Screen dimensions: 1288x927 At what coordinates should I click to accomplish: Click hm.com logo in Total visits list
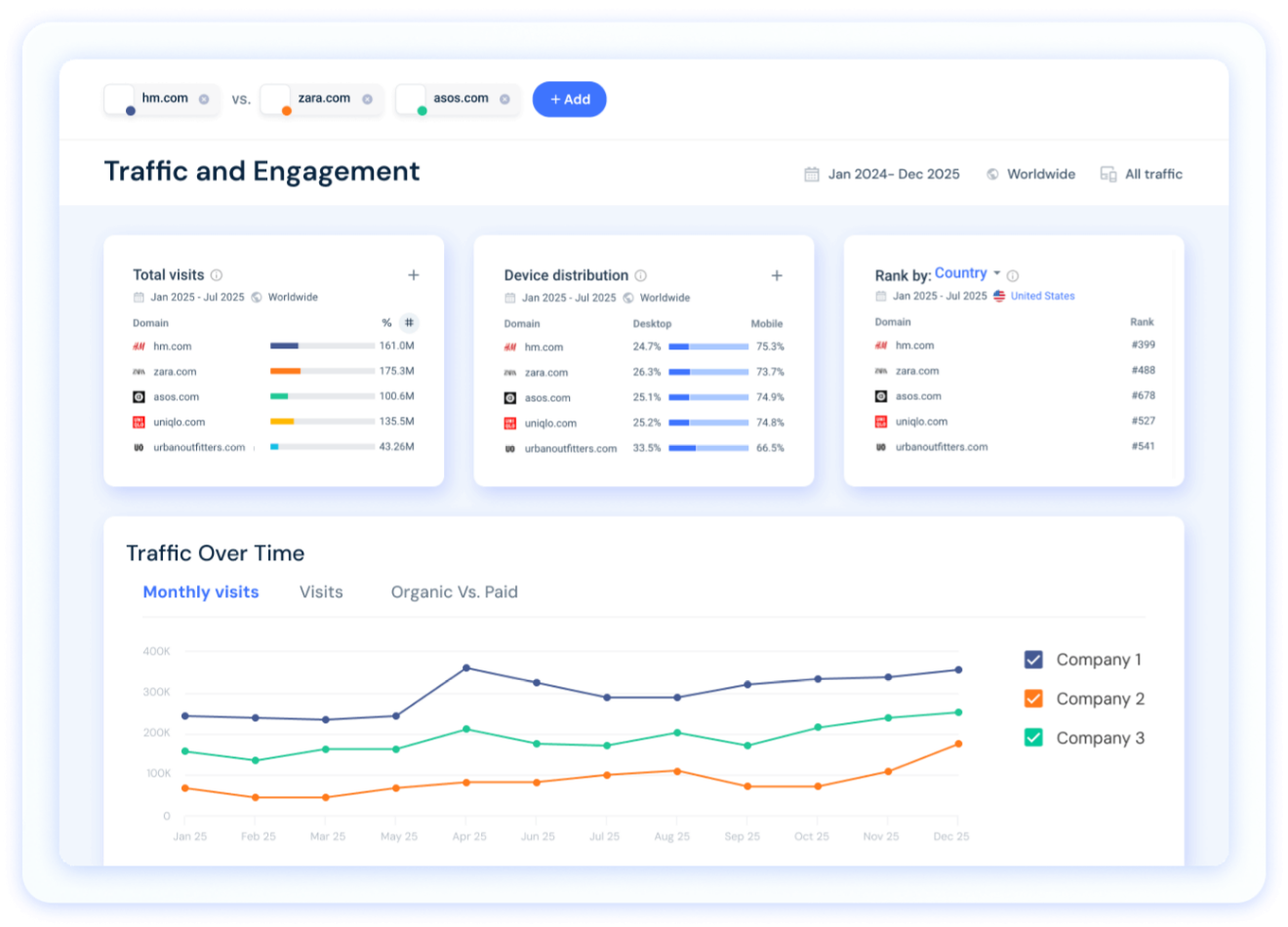point(139,346)
